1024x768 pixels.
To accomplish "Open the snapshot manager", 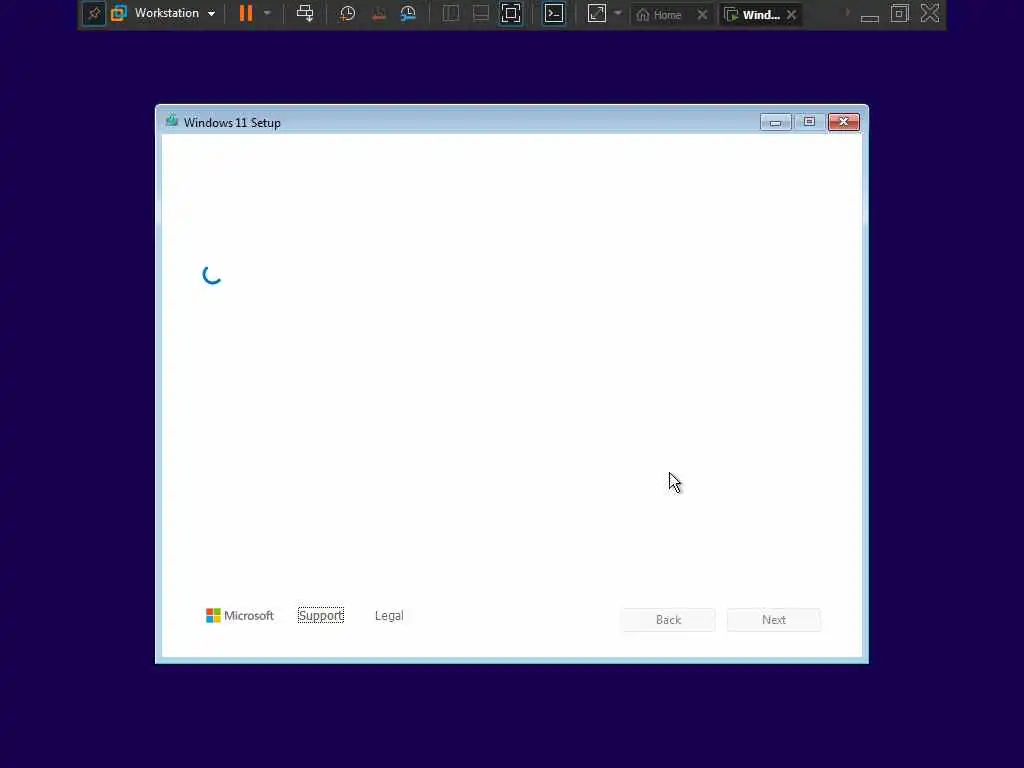I will pyautogui.click(x=408, y=13).
